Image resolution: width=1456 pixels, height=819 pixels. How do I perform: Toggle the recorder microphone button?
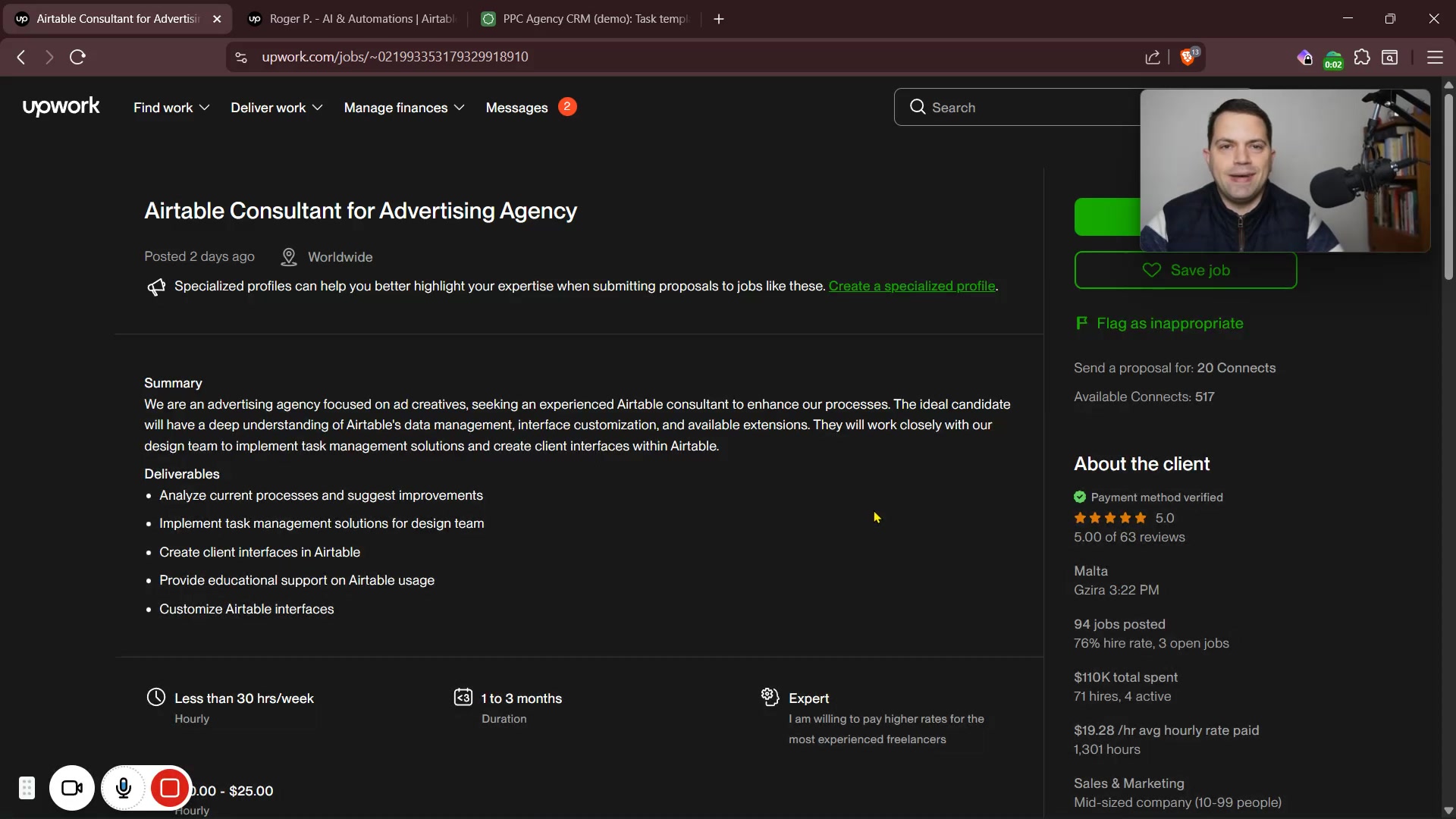pyautogui.click(x=124, y=789)
